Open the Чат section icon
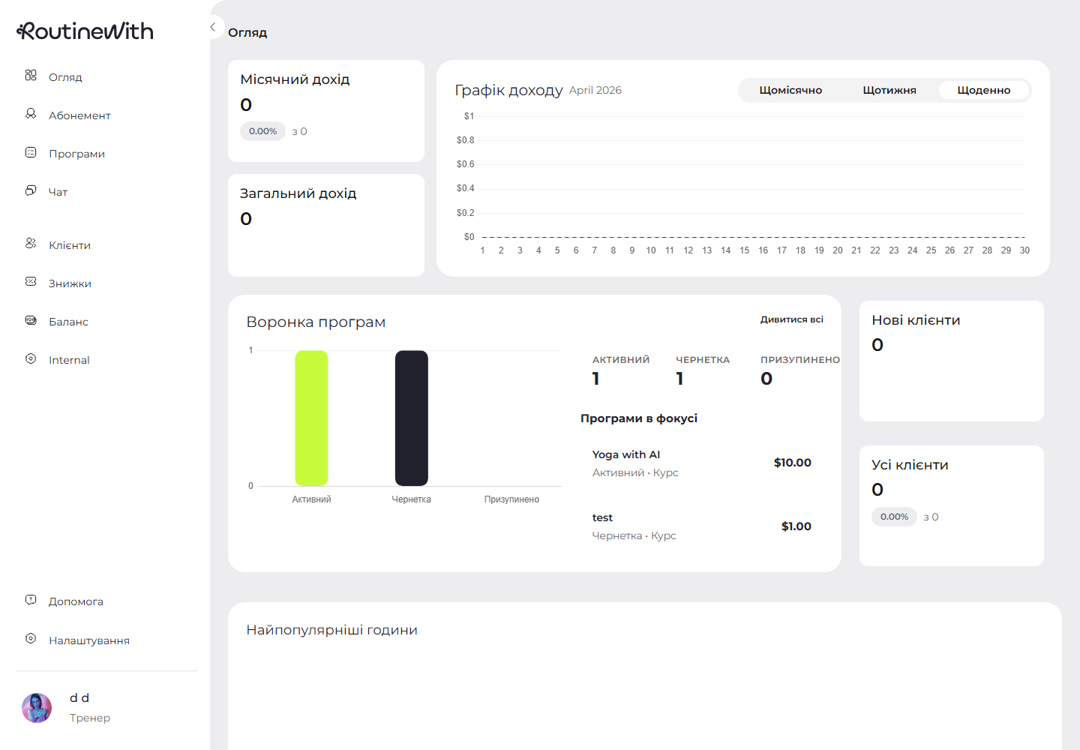Viewport: 1080px width, 750px height. coord(29,190)
